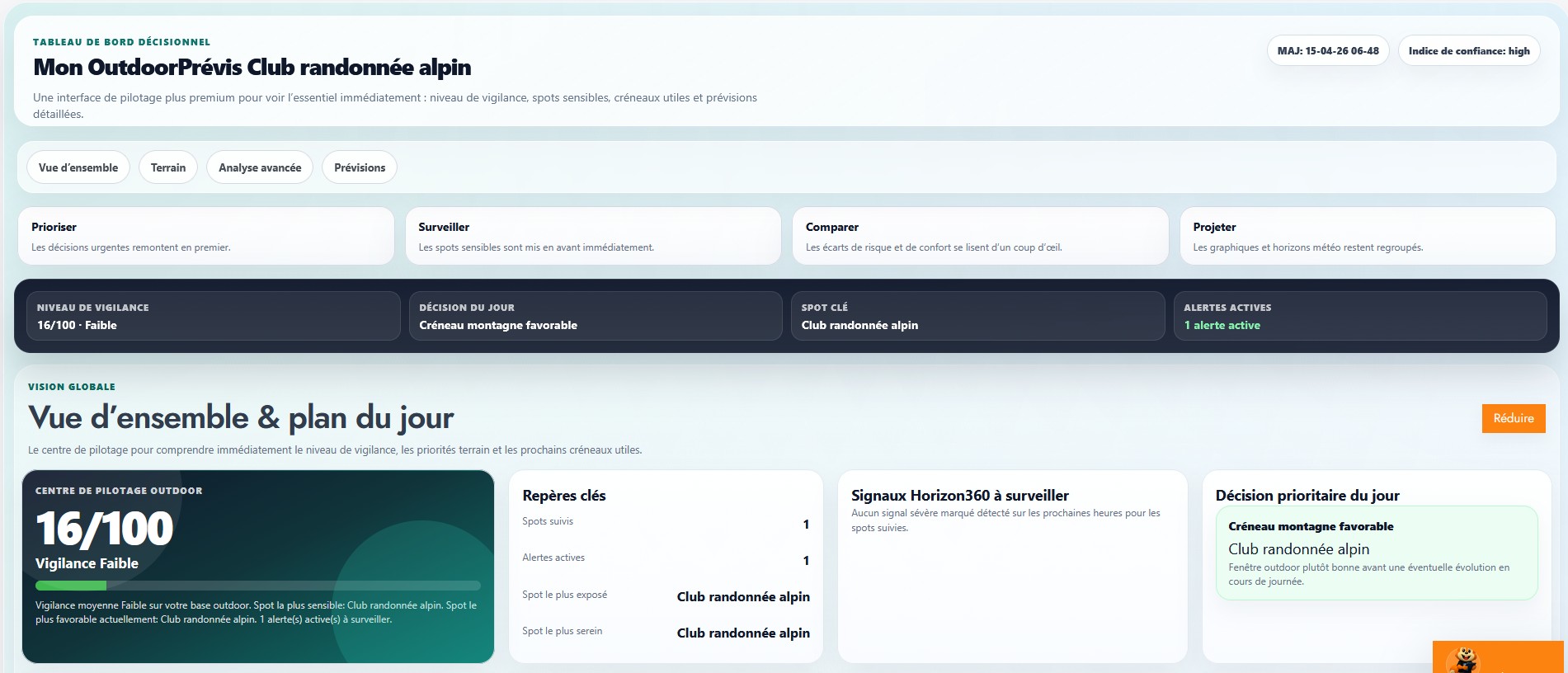Click the green vigilance progress bar
1568x673 pixels.
coord(257,586)
